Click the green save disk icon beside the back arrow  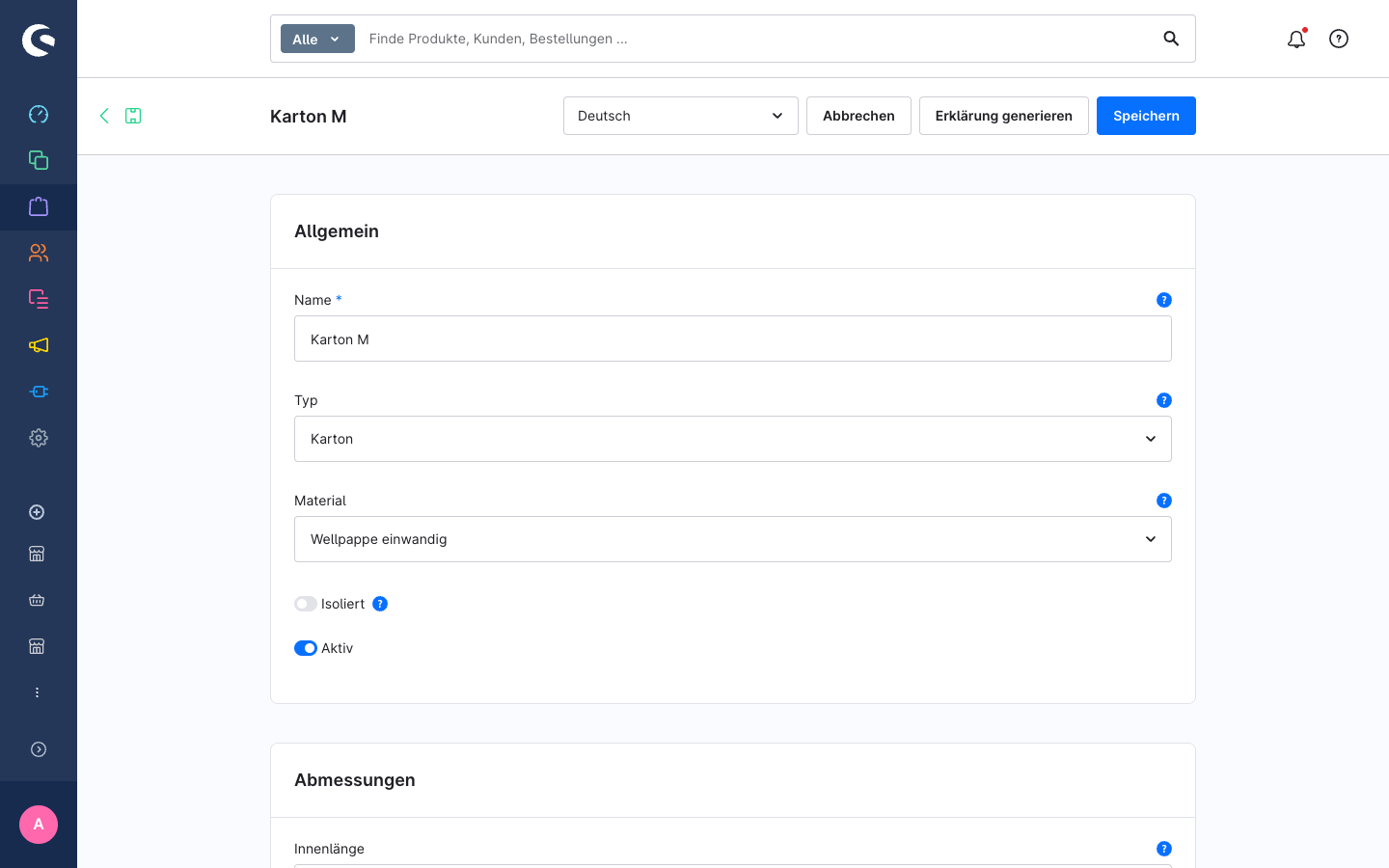click(133, 116)
